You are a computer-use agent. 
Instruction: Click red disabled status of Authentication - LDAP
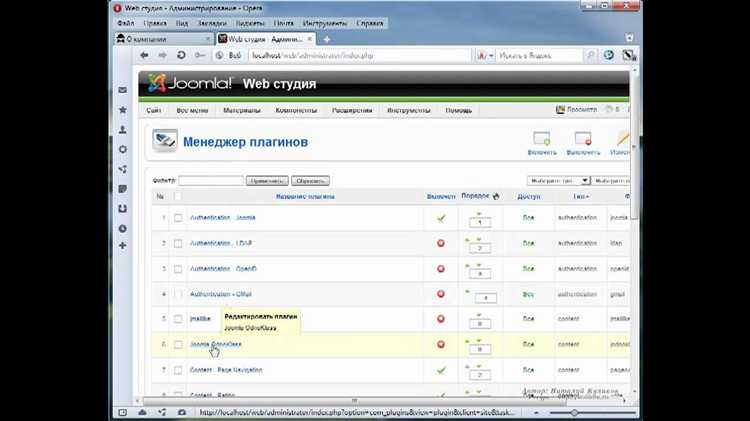coord(441,243)
